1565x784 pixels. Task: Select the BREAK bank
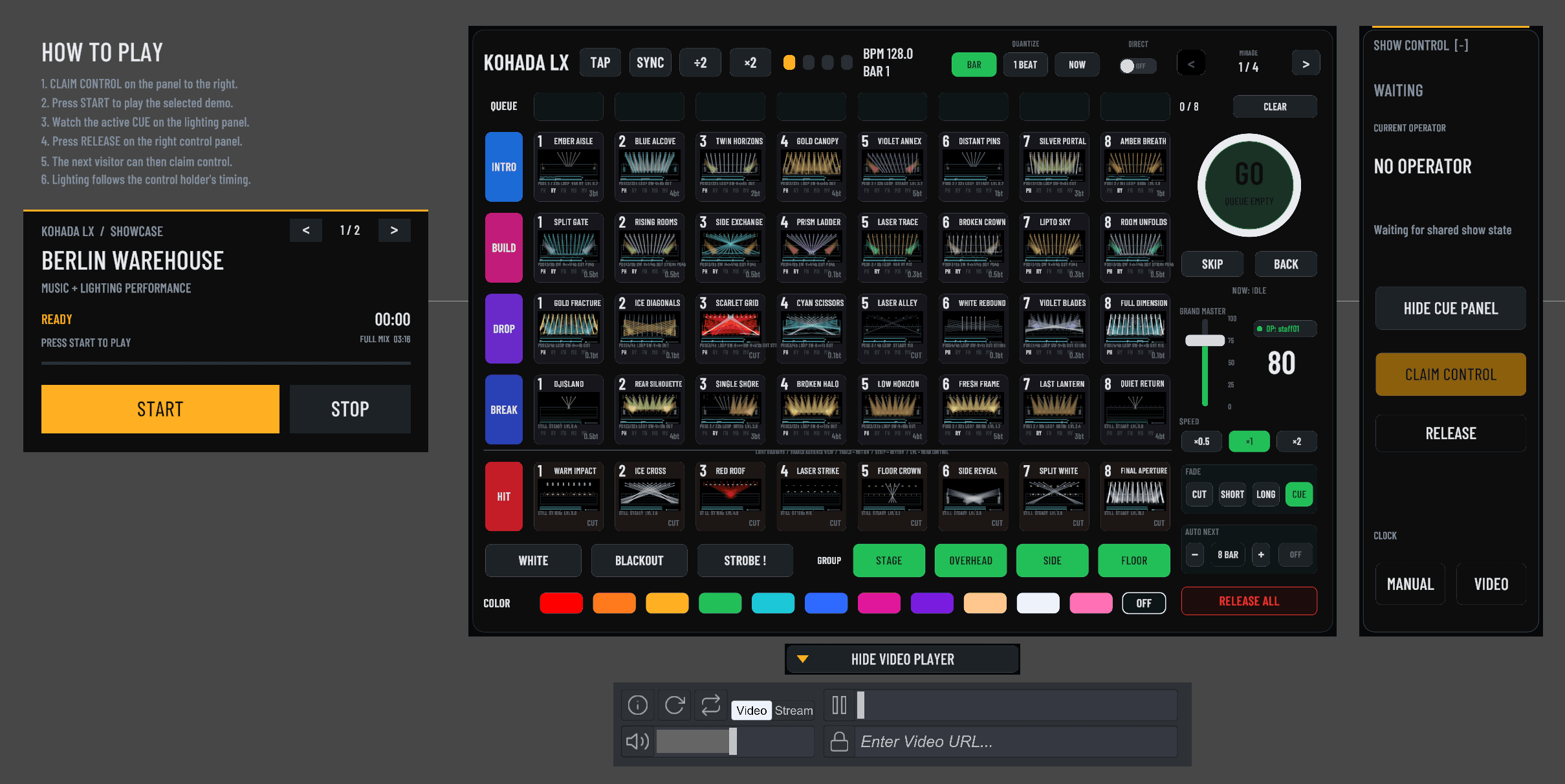[504, 409]
